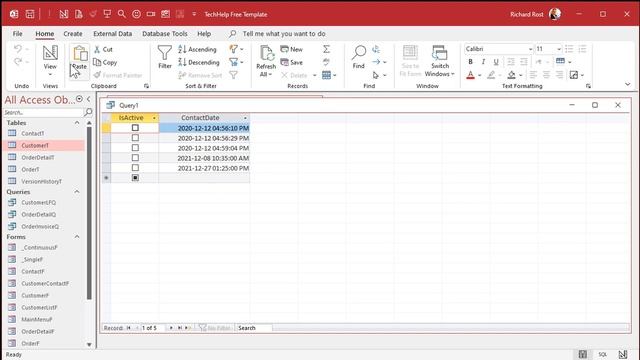Switch to the Home tab
This screenshot has height=360, width=640.
(x=44, y=34)
